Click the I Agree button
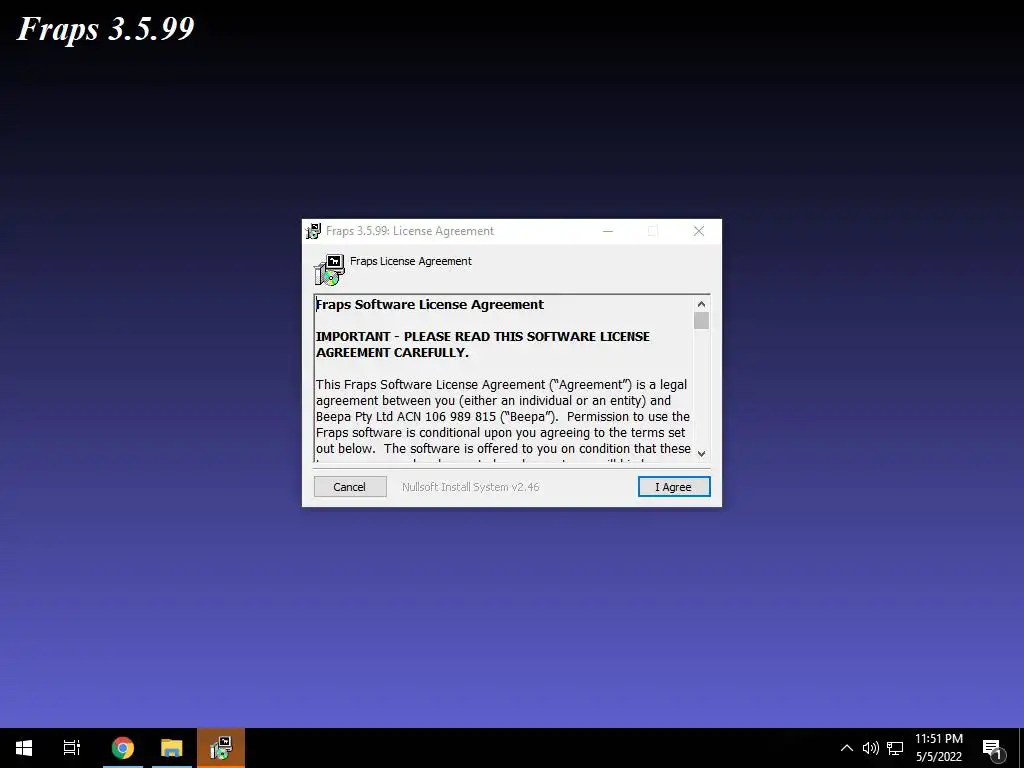 [674, 487]
